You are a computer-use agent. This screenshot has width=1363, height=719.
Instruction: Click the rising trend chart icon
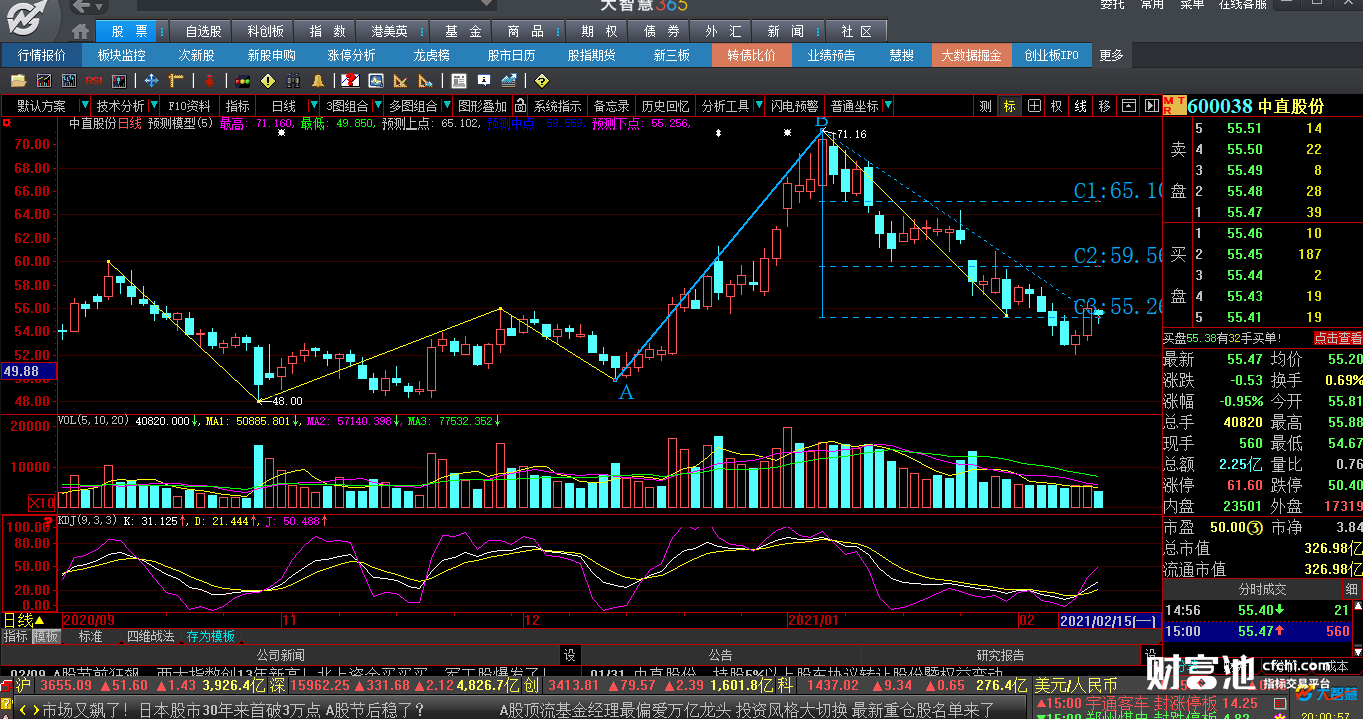(509, 80)
